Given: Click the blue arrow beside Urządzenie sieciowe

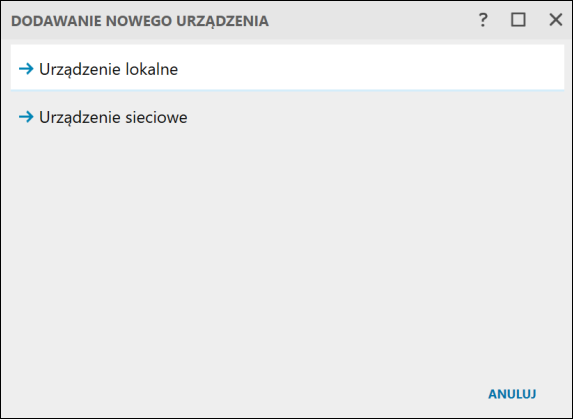Looking at the screenshot, I should point(26,117).
